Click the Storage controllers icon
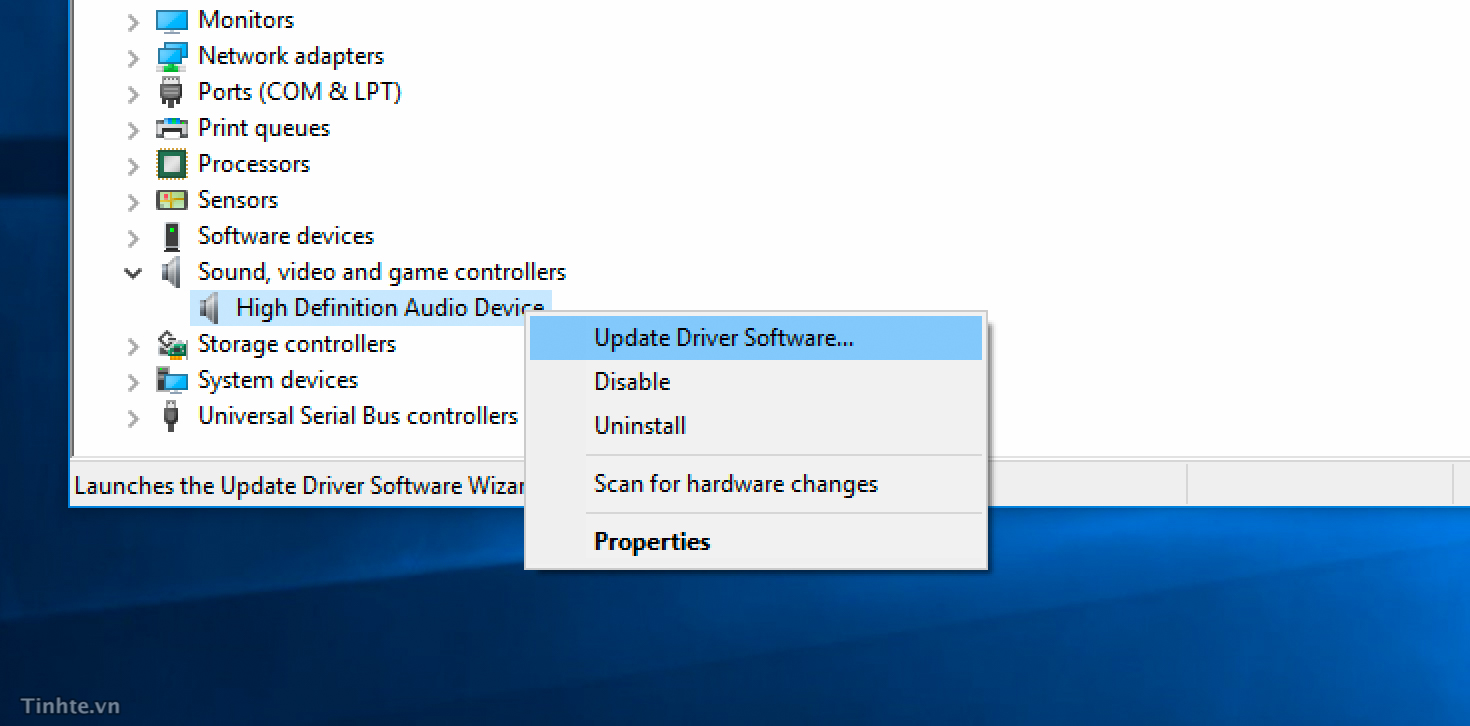 pos(170,343)
